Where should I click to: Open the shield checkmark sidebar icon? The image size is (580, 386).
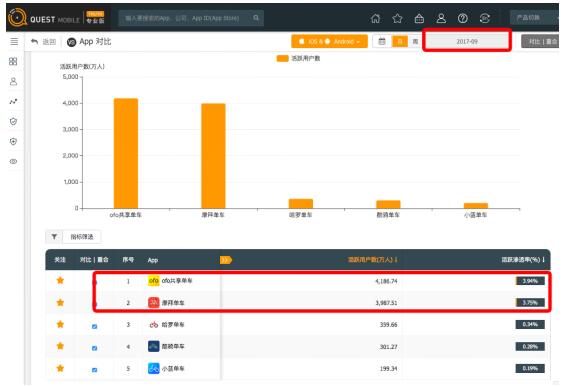coord(13,121)
